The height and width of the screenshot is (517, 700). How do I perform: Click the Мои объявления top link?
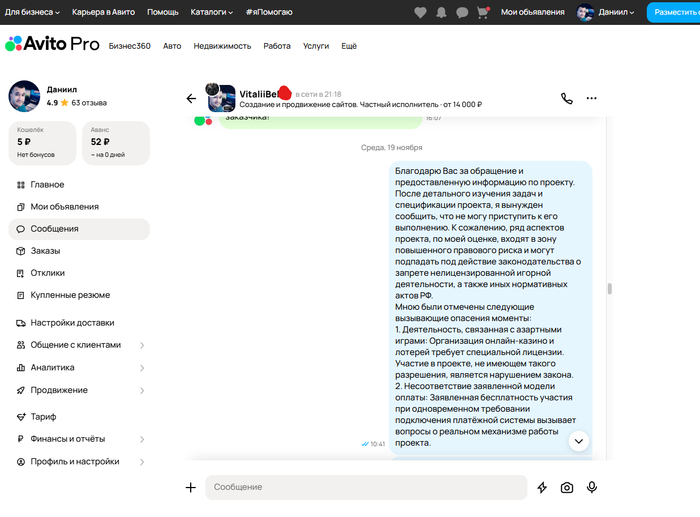(530, 12)
